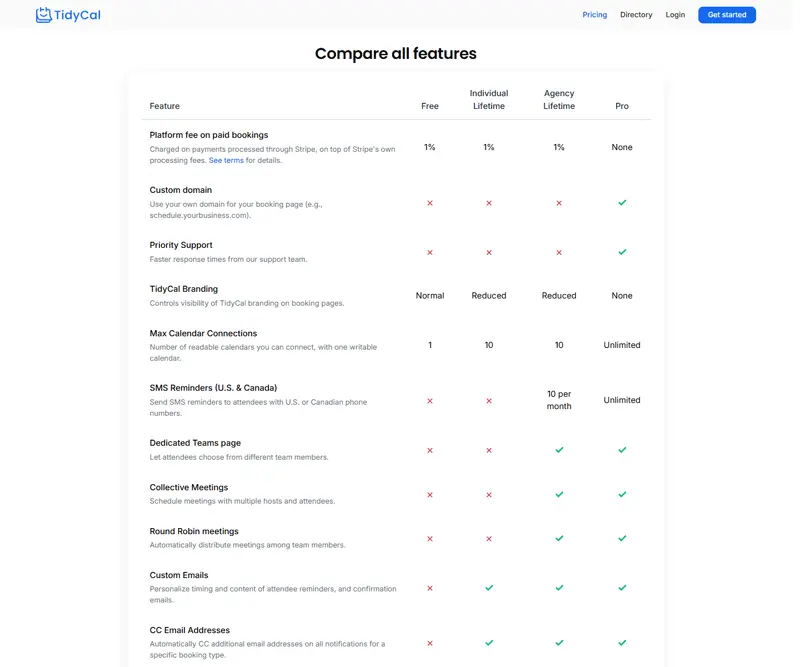Open the Pricing page from navigation

[594, 15]
